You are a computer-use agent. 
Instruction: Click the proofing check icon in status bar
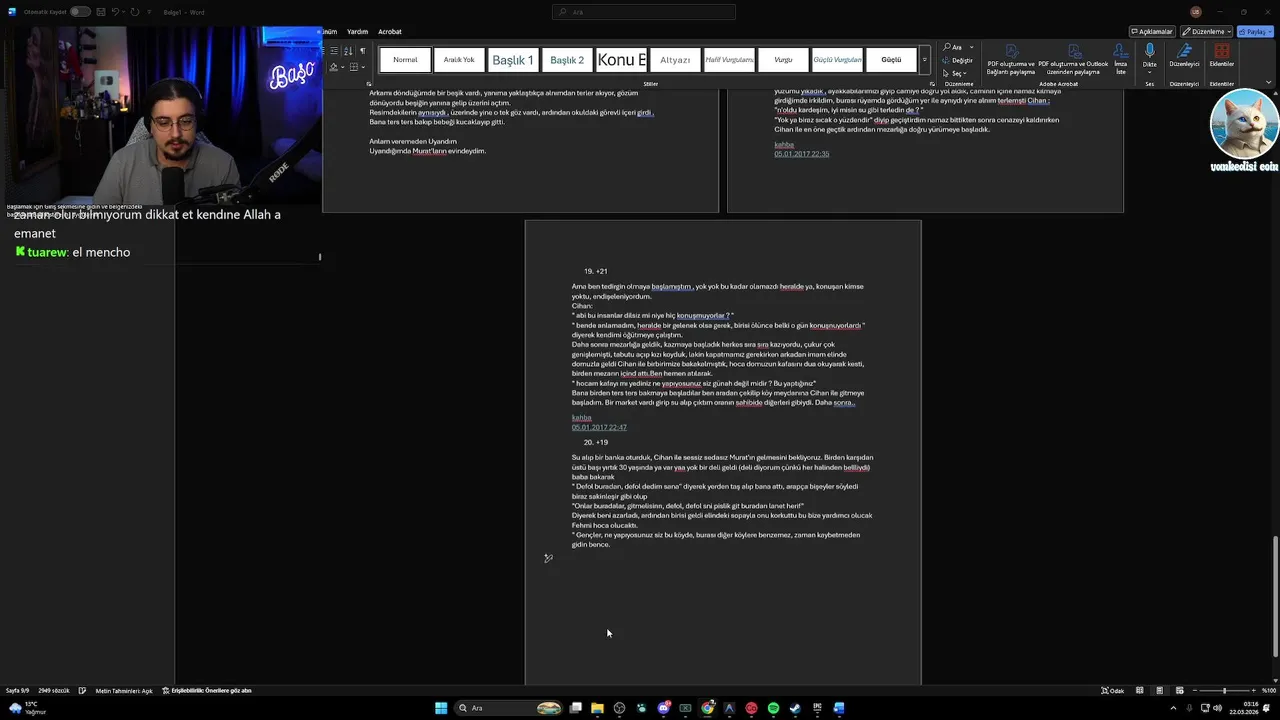click(82, 691)
